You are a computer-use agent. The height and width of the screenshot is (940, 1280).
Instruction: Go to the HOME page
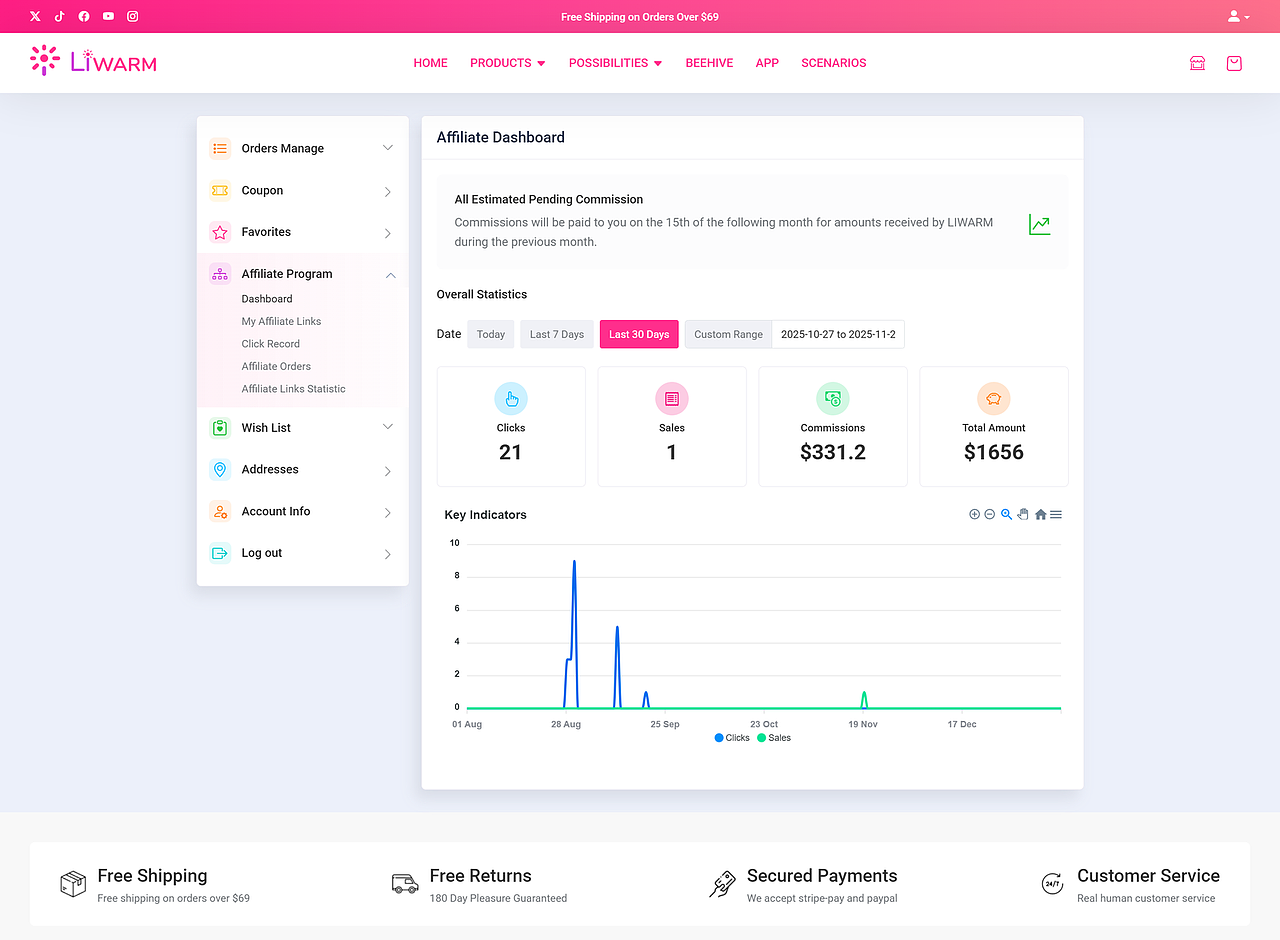click(431, 63)
